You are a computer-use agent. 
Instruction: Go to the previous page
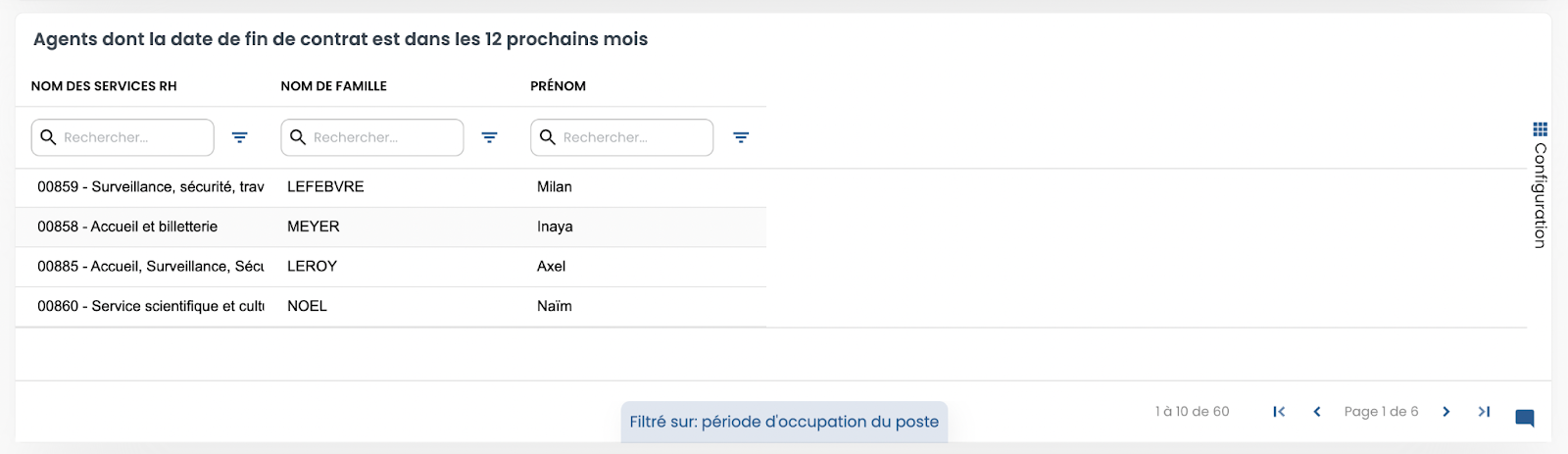pos(1317,412)
